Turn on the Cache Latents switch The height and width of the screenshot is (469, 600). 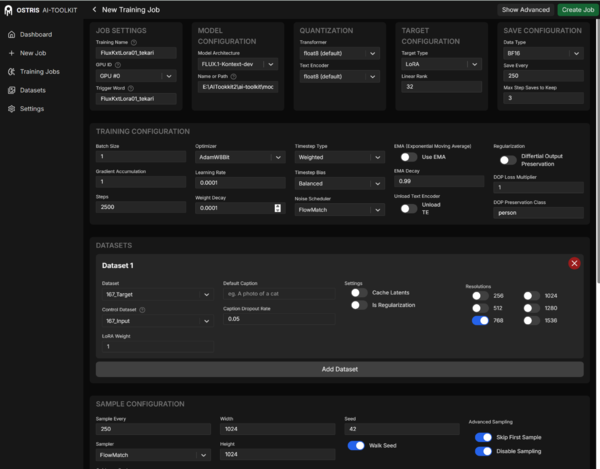pos(358,292)
